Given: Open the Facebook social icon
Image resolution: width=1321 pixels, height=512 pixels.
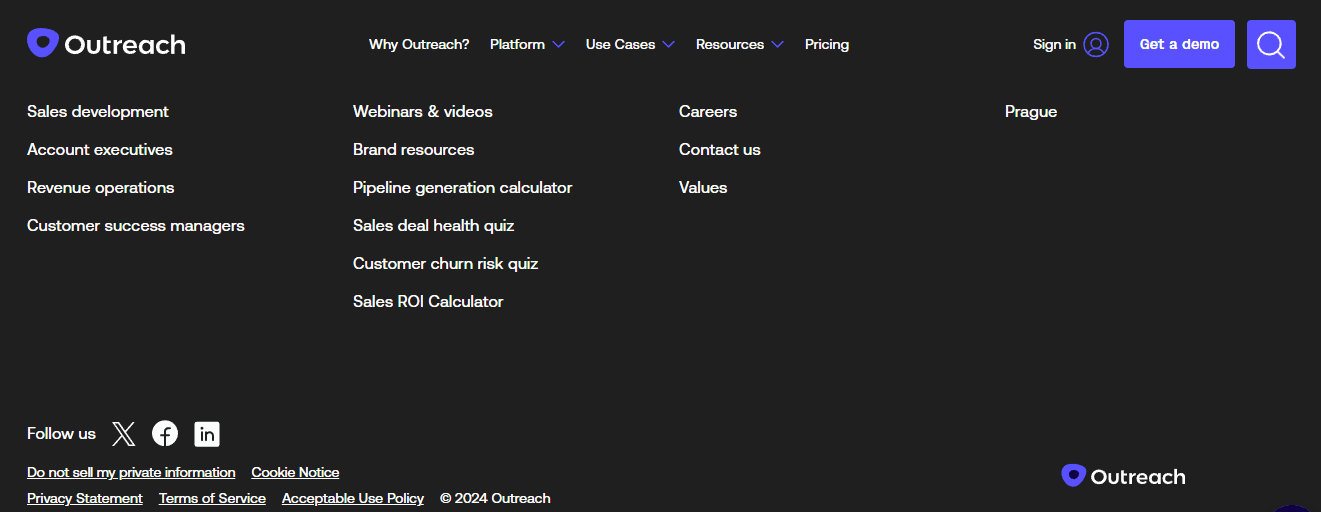Looking at the screenshot, I should (x=165, y=433).
